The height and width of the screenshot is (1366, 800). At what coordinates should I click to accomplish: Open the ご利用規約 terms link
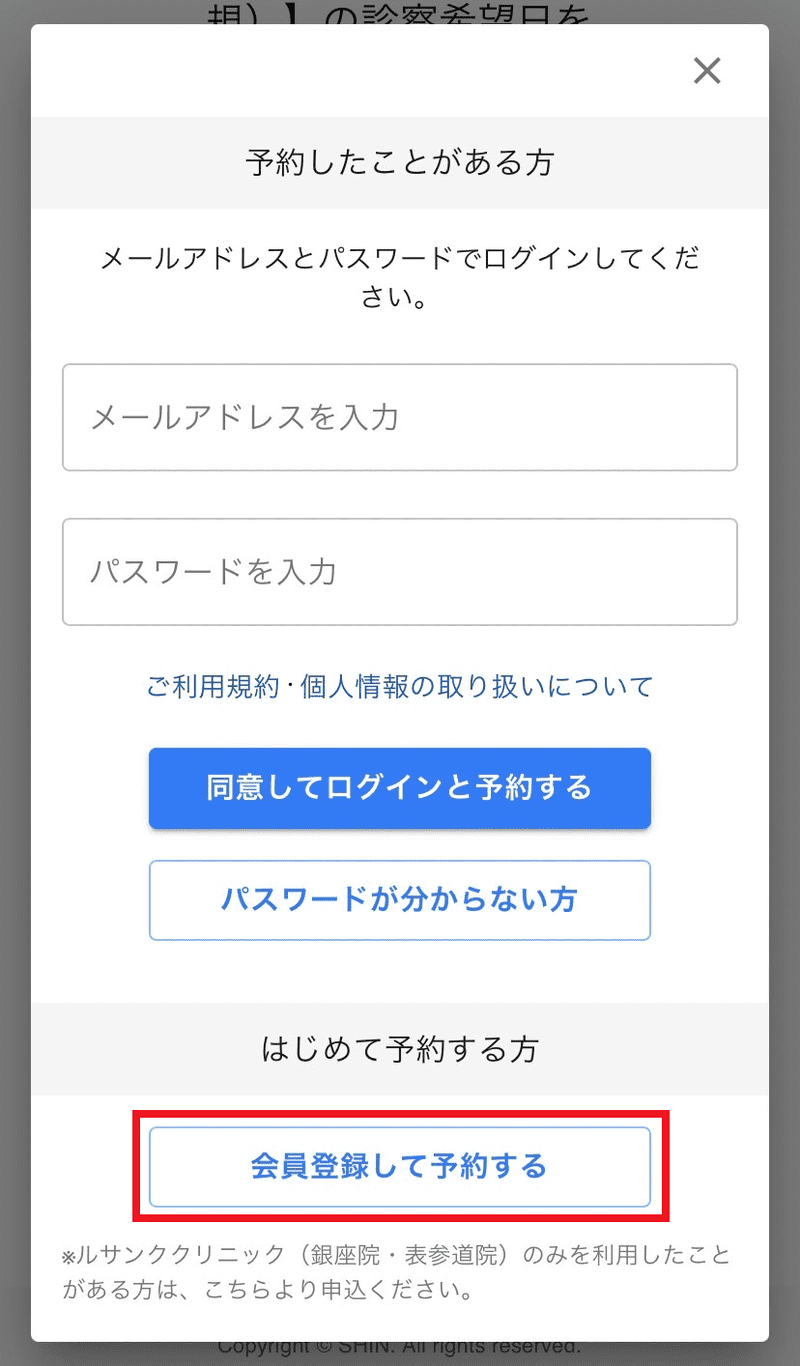213,687
